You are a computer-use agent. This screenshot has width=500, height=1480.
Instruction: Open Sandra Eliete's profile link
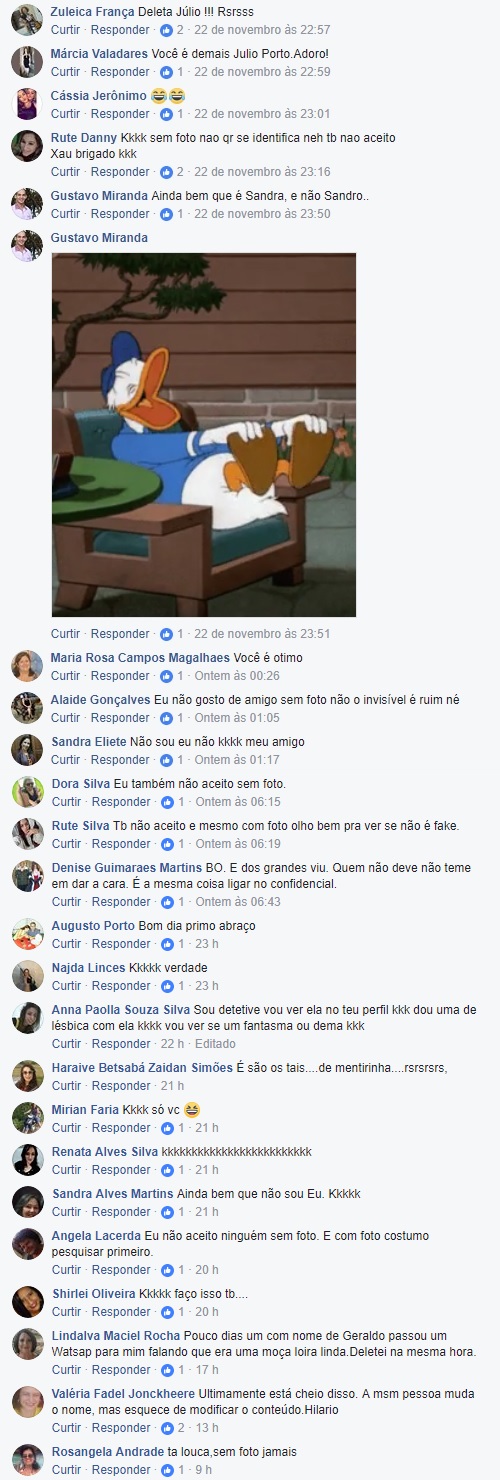(x=89, y=742)
